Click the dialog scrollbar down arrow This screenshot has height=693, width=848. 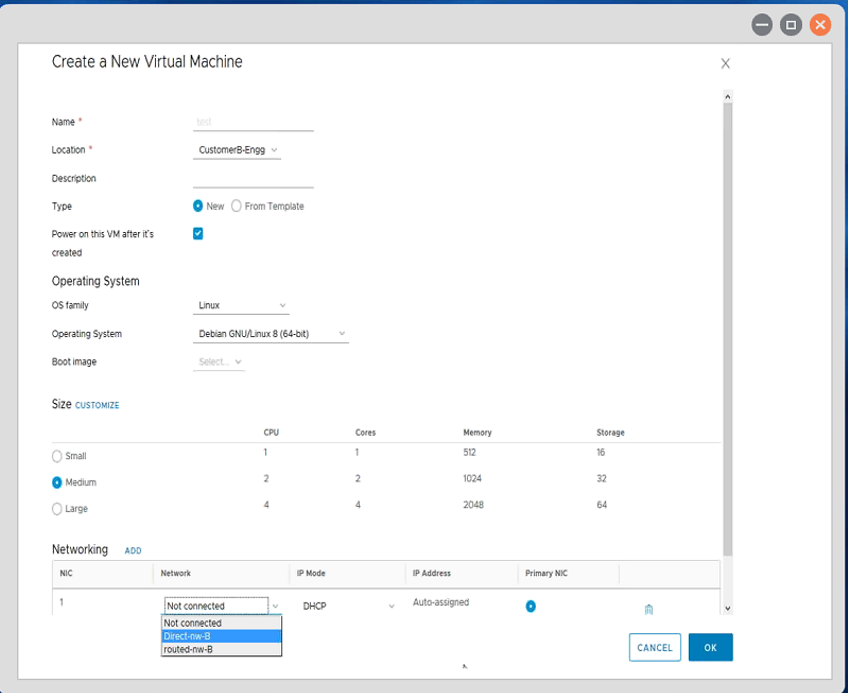727,609
